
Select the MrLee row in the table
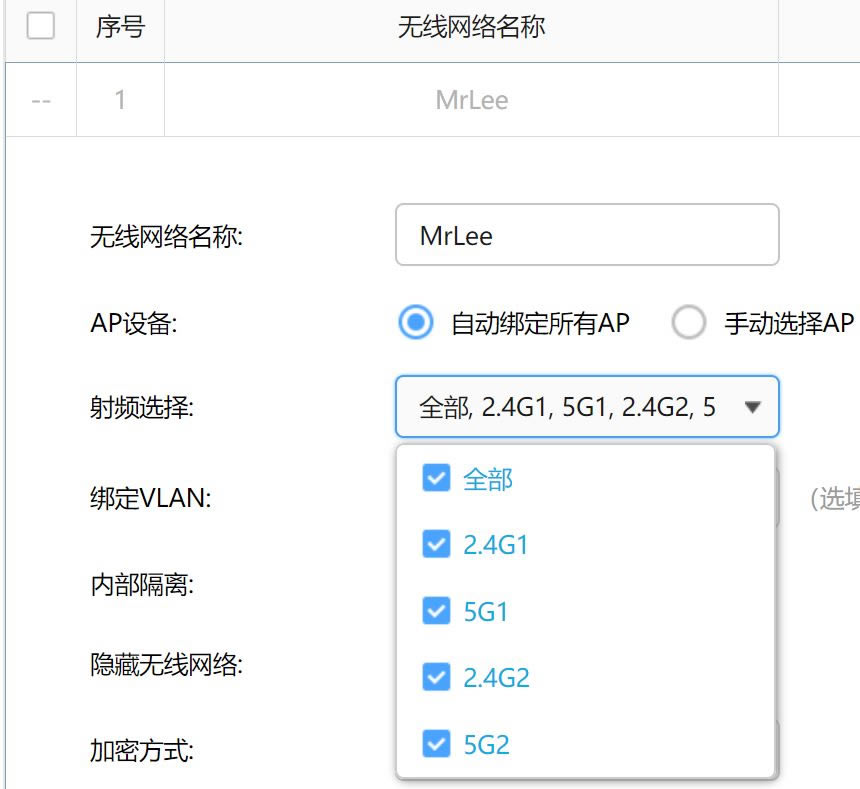pyautogui.click(x=472, y=100)
